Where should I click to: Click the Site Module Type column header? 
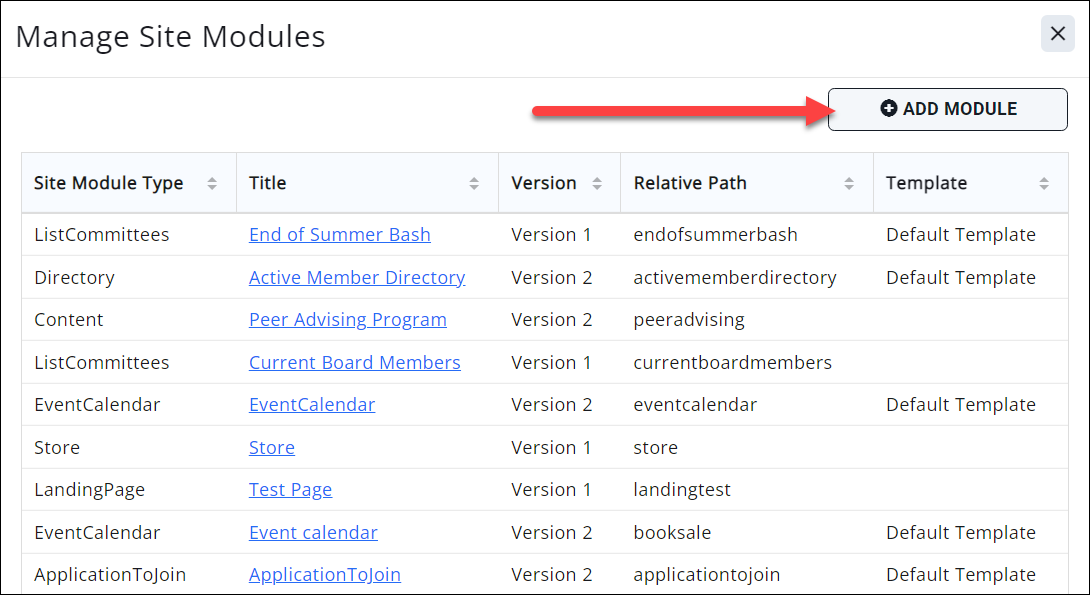[x=108, y=183]
